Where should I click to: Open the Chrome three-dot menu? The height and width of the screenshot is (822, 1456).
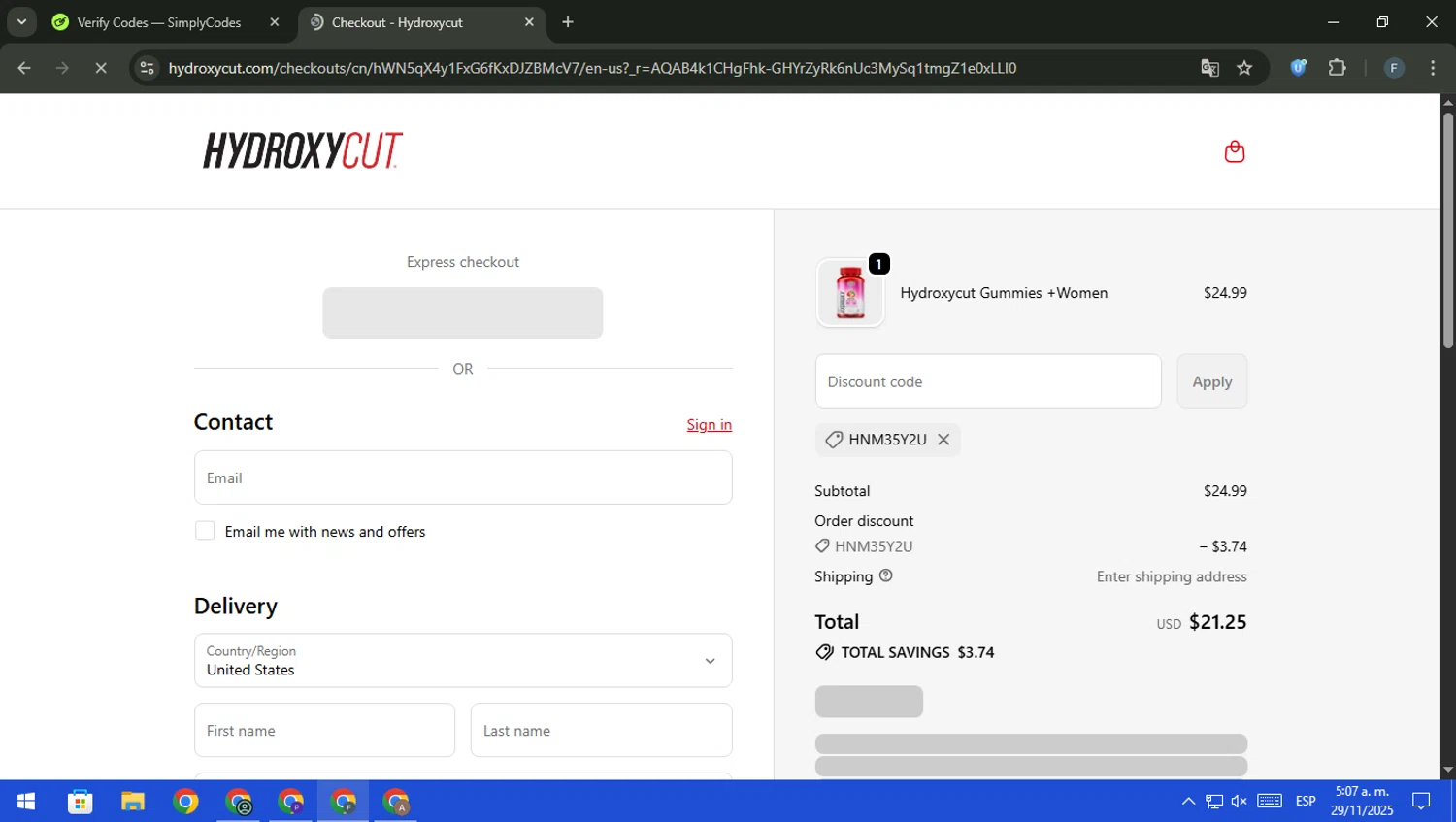coord(1433,68)
